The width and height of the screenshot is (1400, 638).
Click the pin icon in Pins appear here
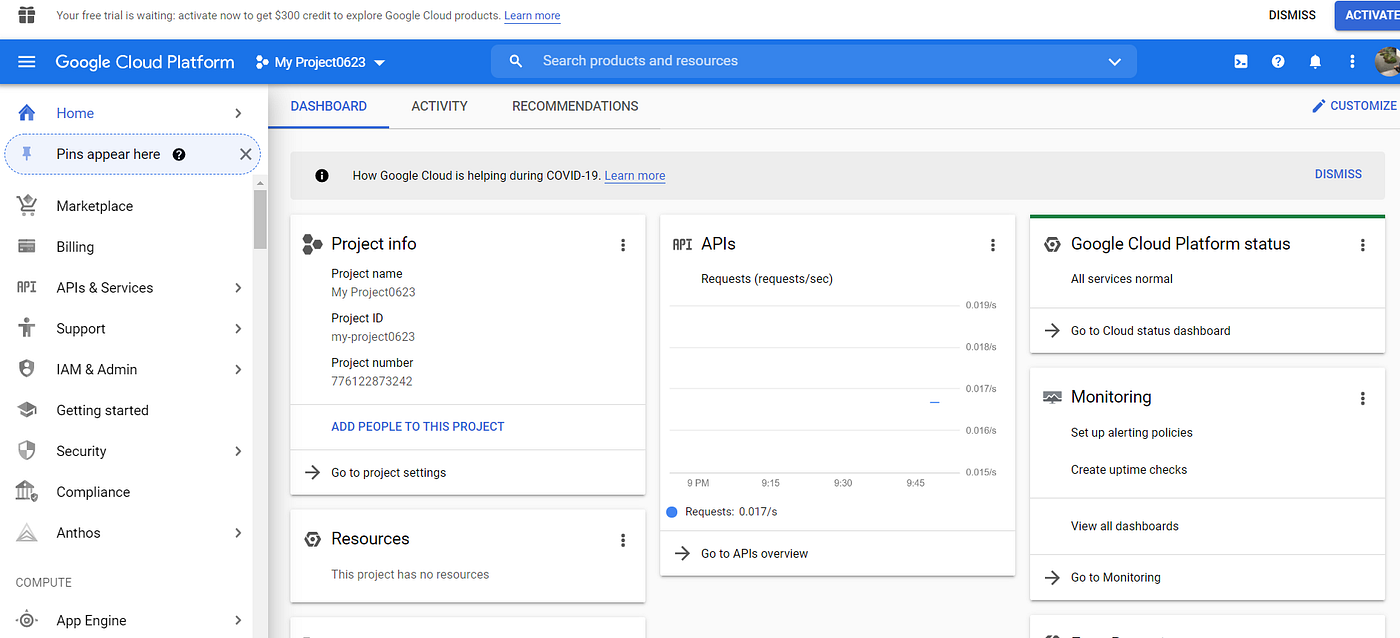coord(27,154)
